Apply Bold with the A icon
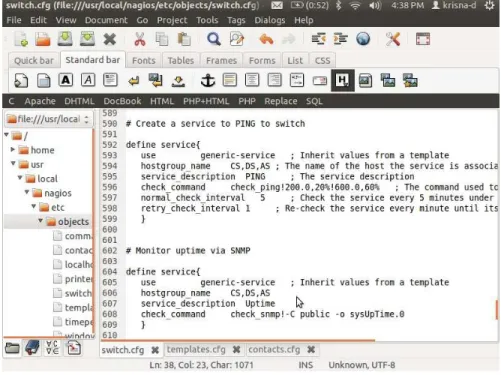This screenshot has height=375, width=501. [x=66, y=80]
